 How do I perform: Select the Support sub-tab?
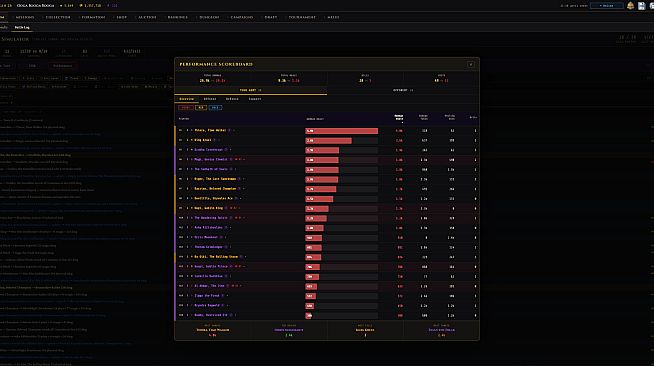[x=255, y=99]
